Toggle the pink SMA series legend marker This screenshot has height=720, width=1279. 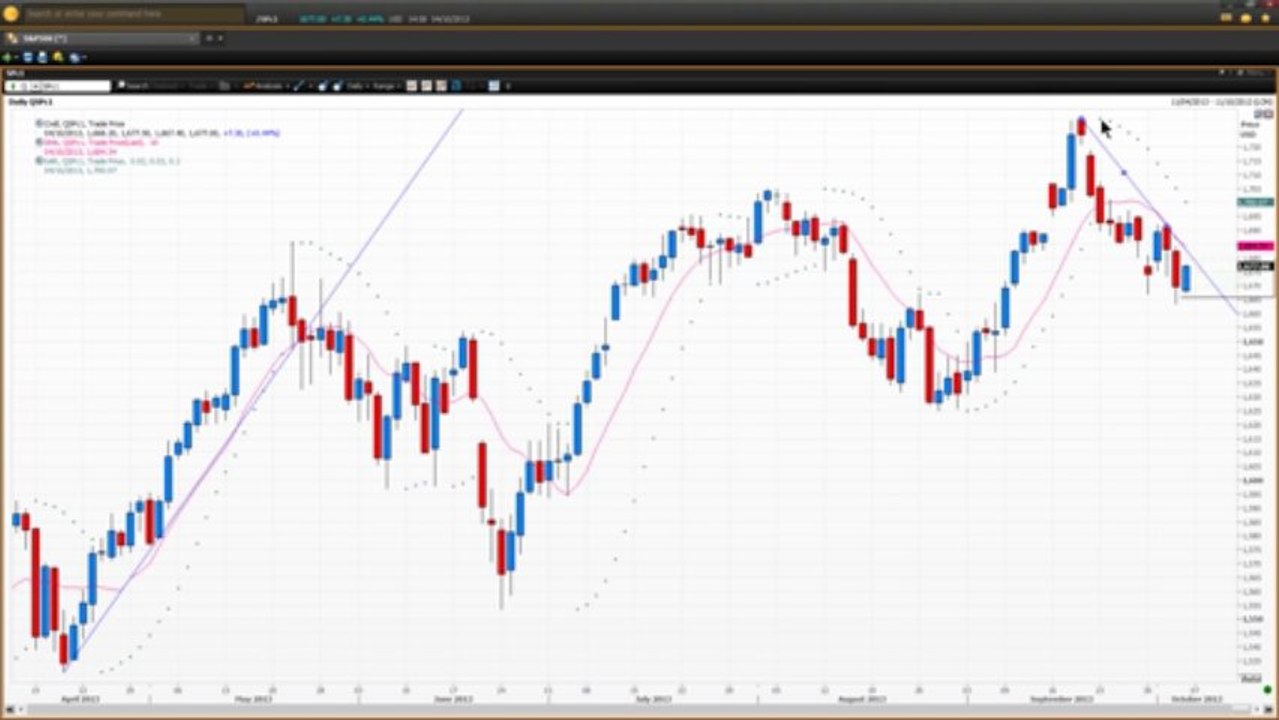39,142
